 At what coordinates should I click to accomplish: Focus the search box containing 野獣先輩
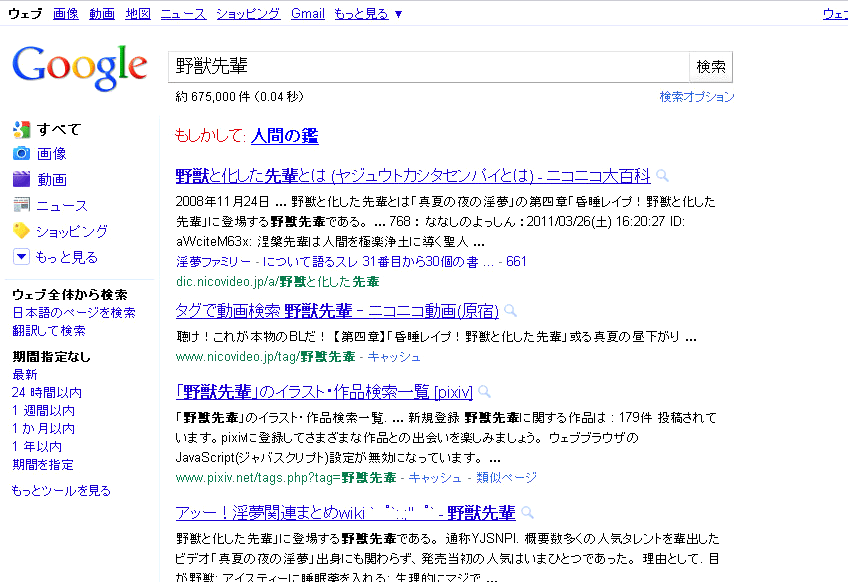429,67
